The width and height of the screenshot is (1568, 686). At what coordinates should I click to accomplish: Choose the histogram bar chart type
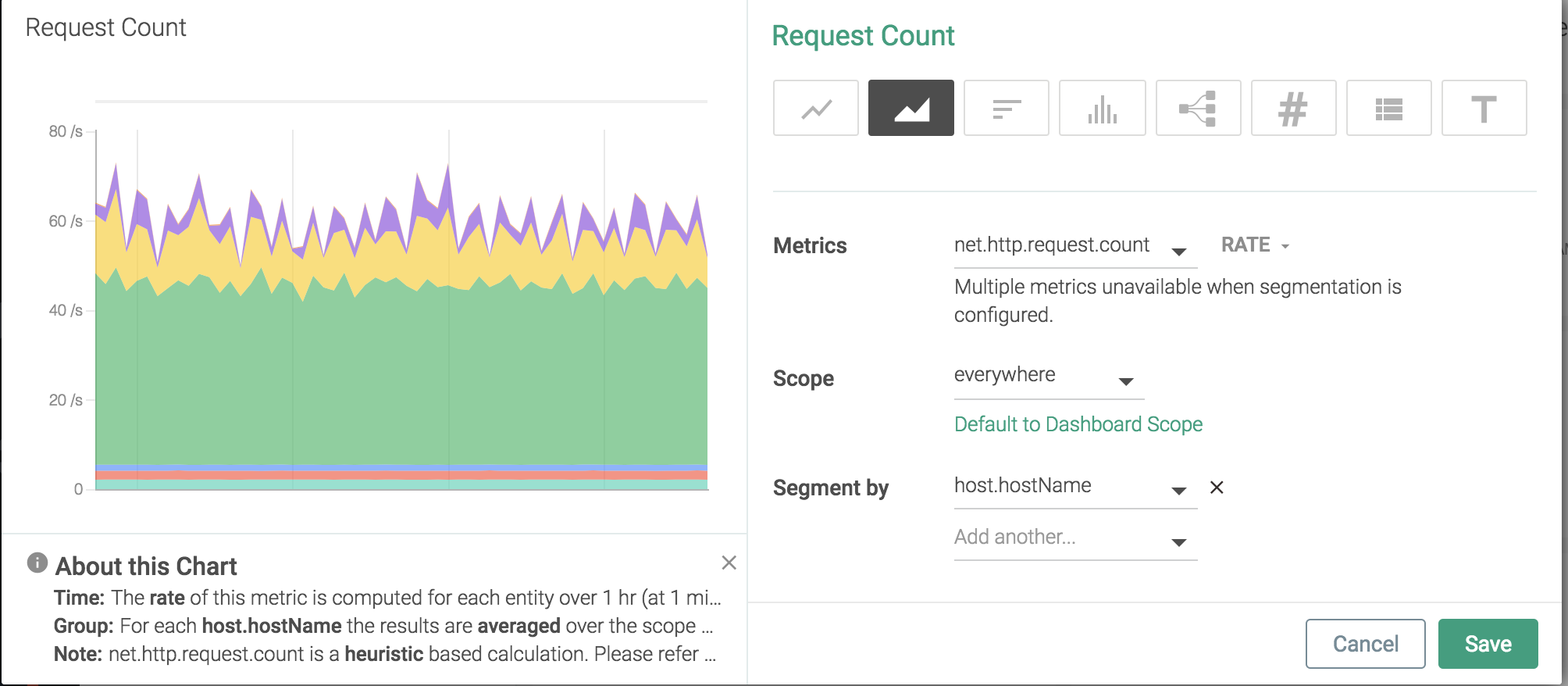pyautogui.click(x=1103, y=108)
